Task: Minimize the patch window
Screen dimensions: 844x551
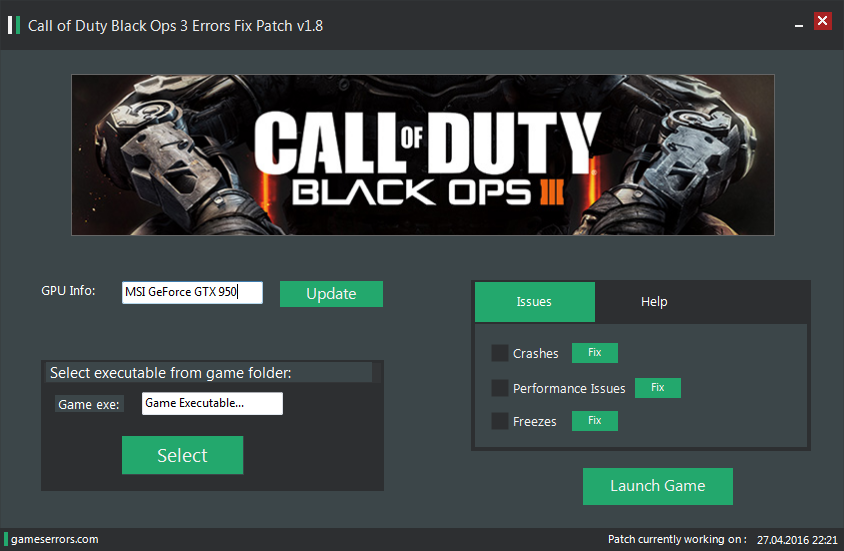Action: (x=799, y=25)
